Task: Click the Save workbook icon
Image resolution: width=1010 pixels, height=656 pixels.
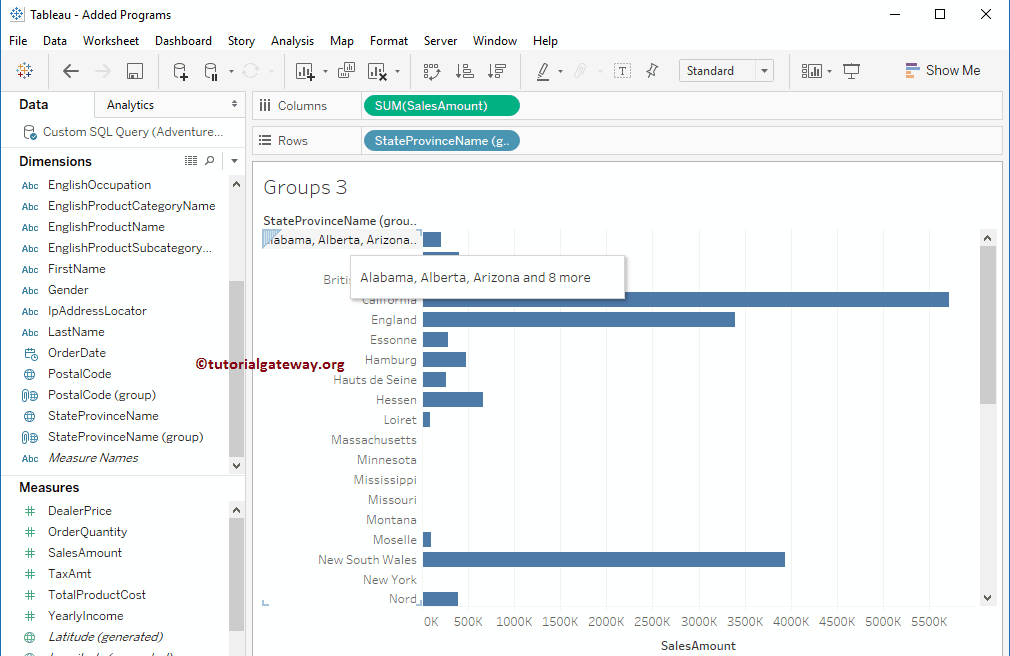Action: coord(135,71)
